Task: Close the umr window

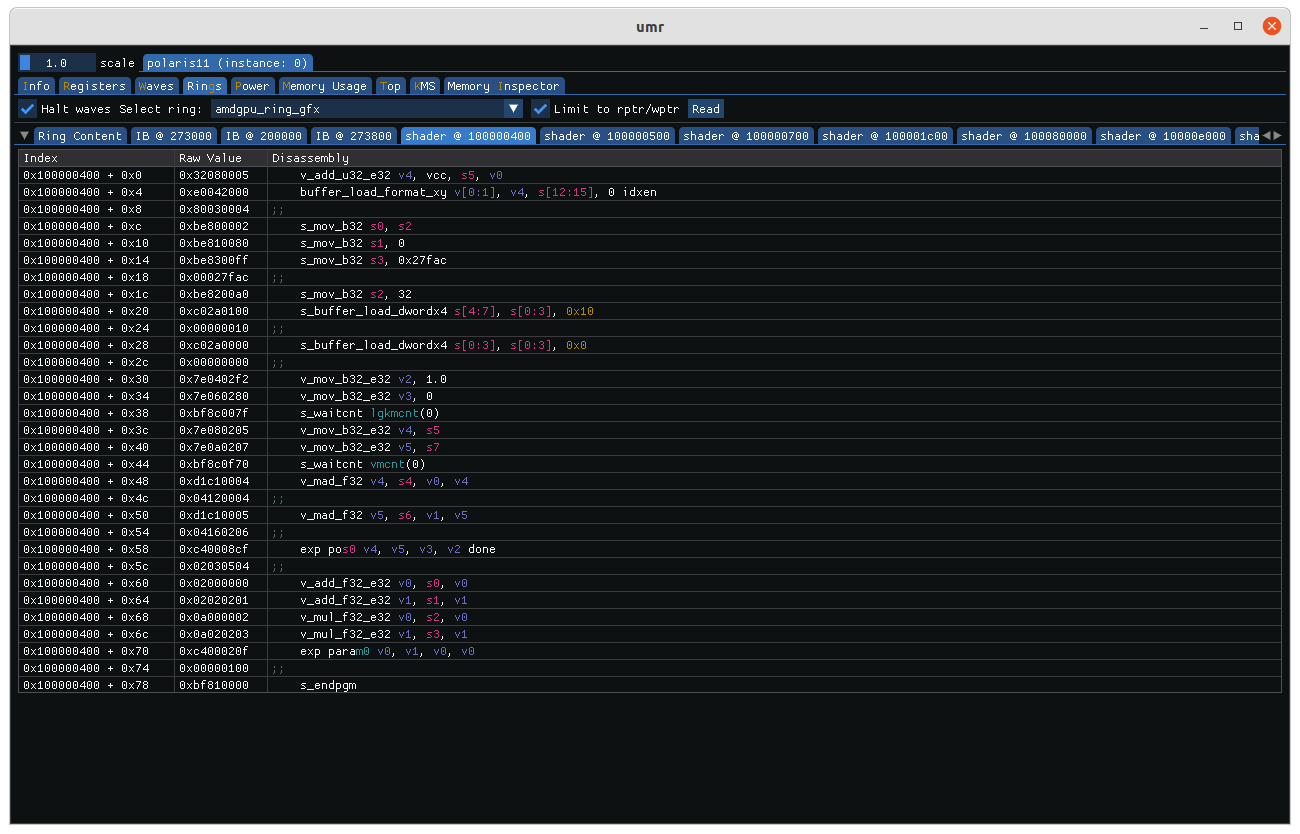Action: pos(1272,26)
